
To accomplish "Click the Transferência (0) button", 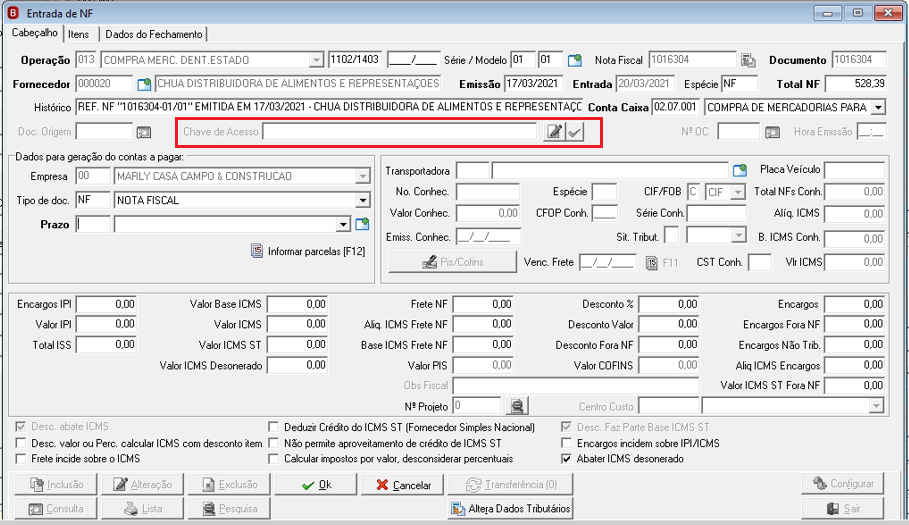I will point(510,484).
